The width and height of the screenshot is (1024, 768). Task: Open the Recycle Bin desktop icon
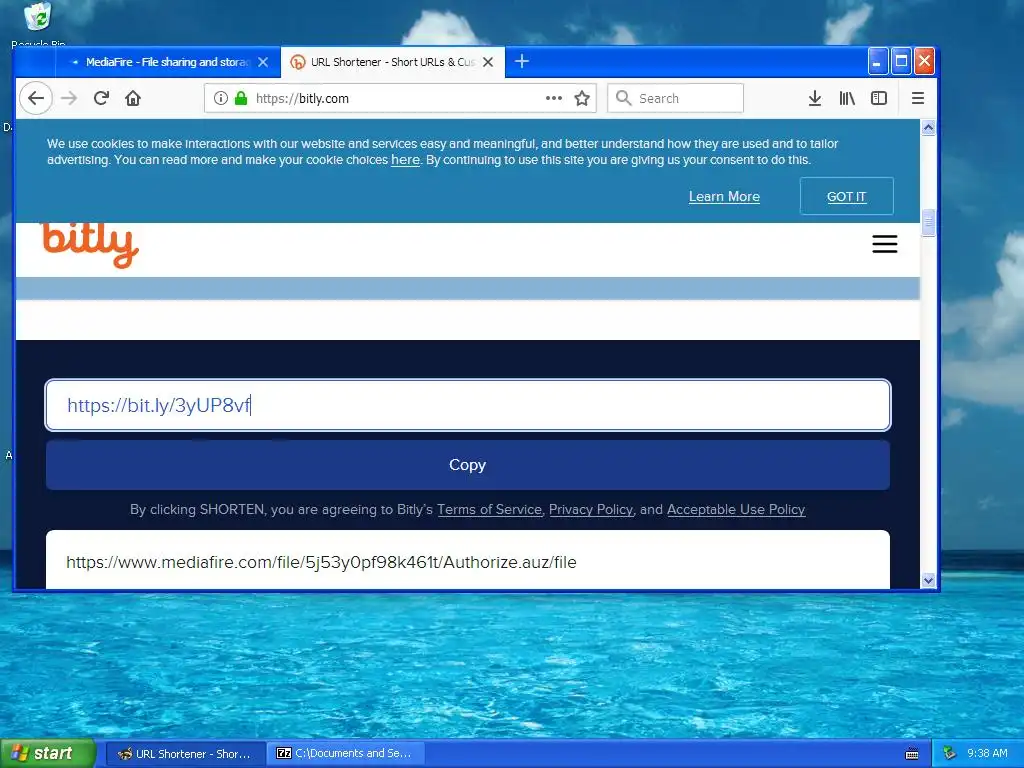coord(38,24)
